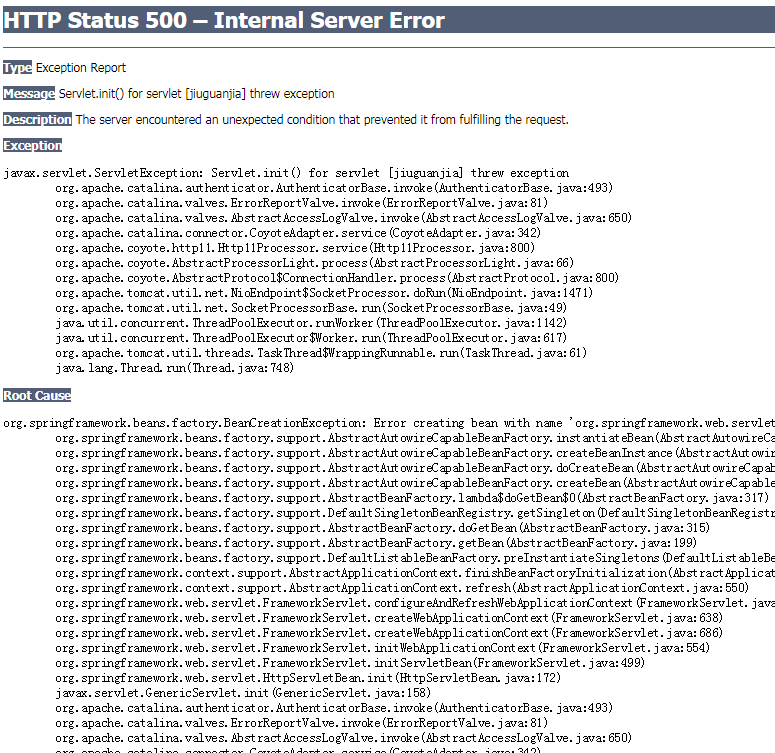
Task: Click the AbstractBeanFactory.java:315 doGetBean line
Action: tap(383, 528)
